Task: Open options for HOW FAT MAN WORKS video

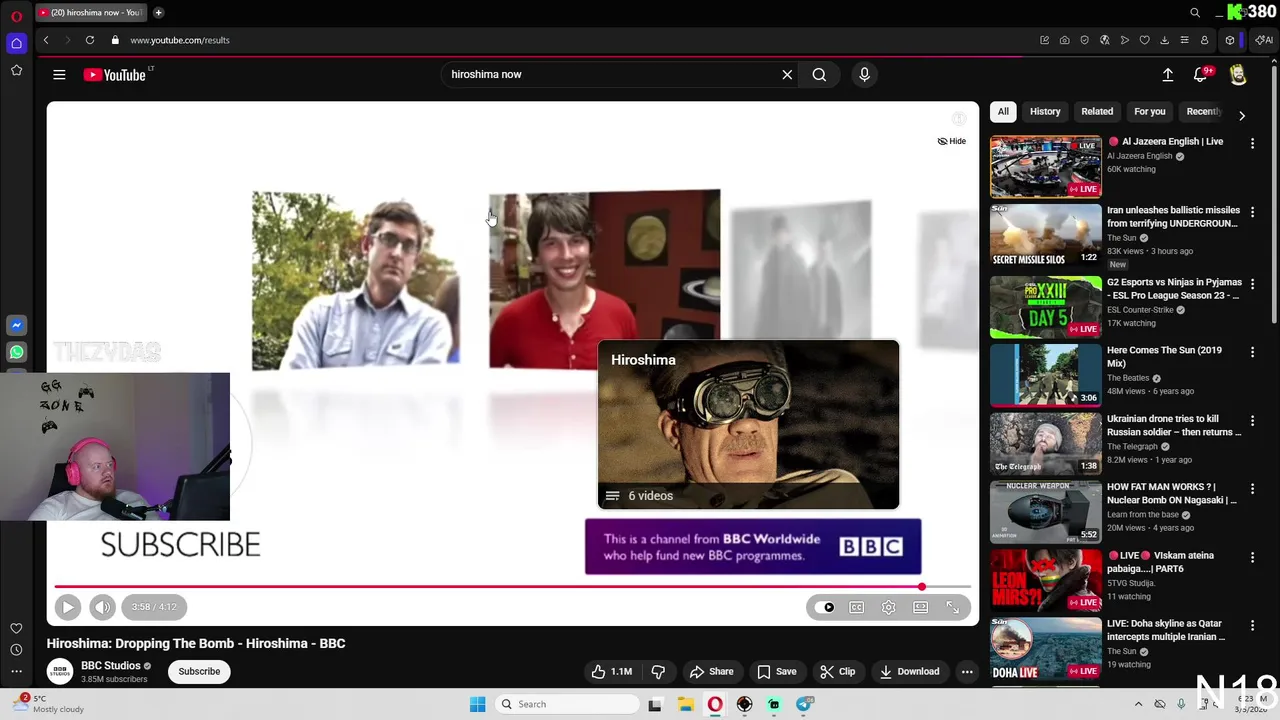Action: pyautogui.click(x=1252, y=489)
